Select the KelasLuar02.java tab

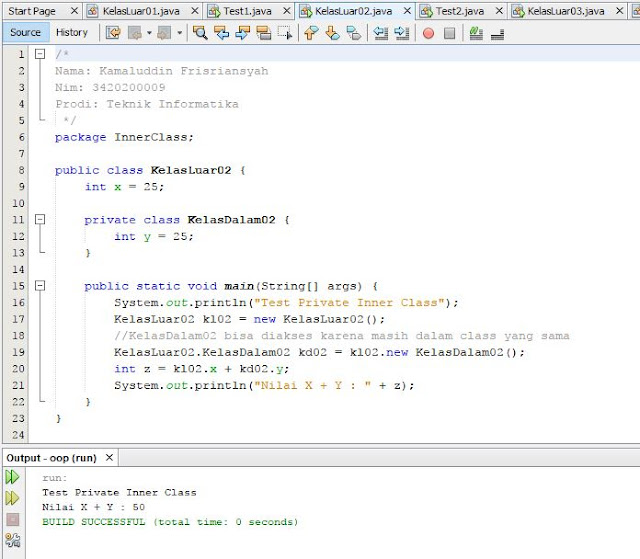353,11
